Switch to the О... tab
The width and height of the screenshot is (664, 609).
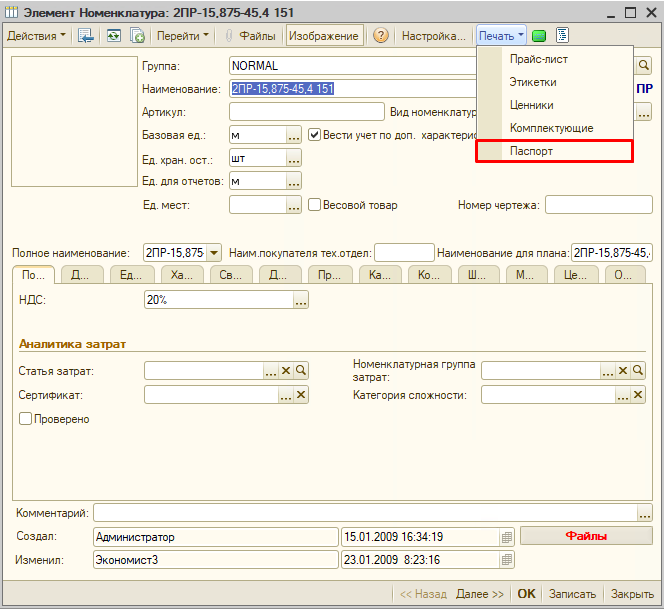pos(624,275)
